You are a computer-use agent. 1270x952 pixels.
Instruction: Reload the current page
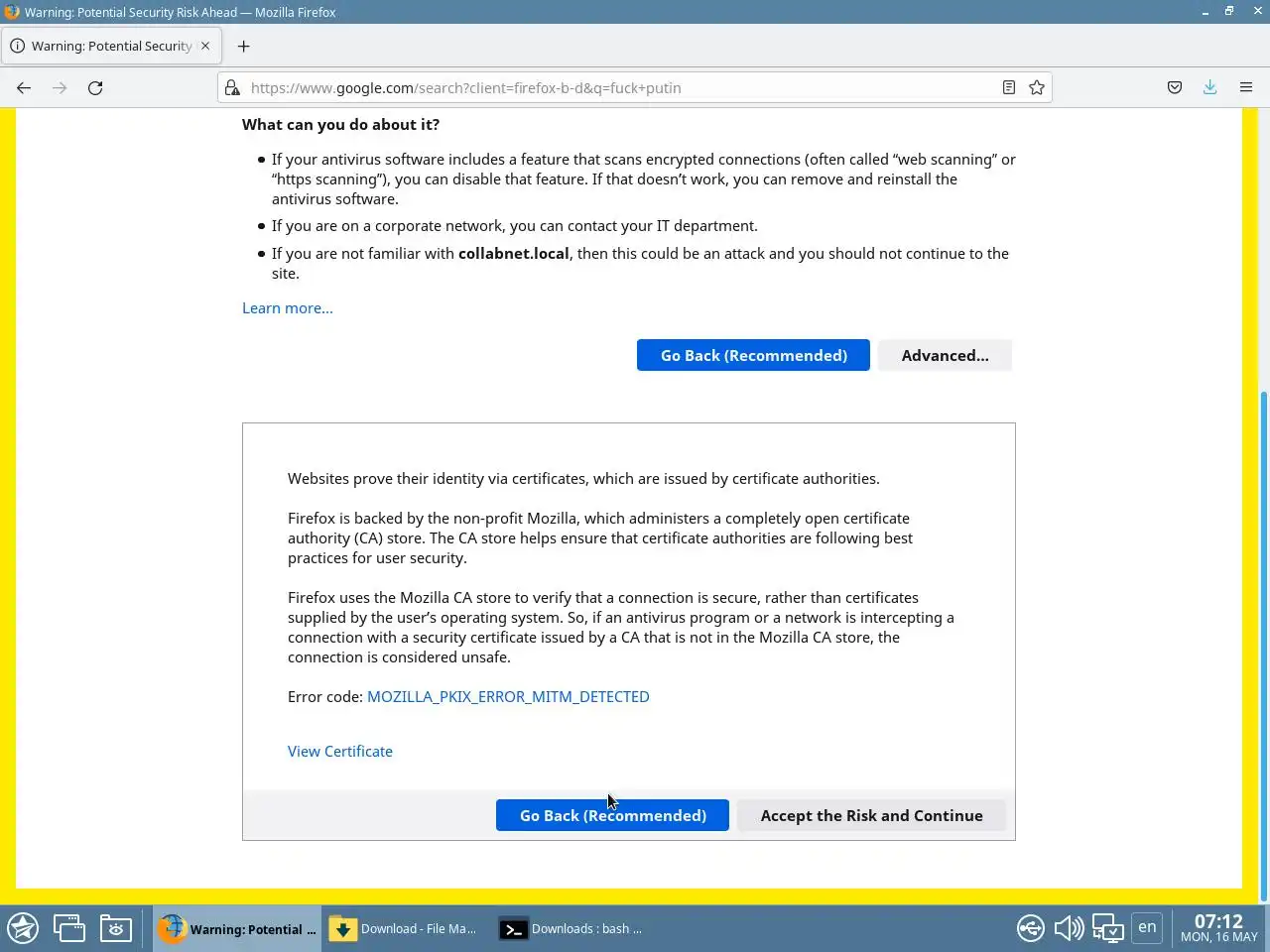95,87
